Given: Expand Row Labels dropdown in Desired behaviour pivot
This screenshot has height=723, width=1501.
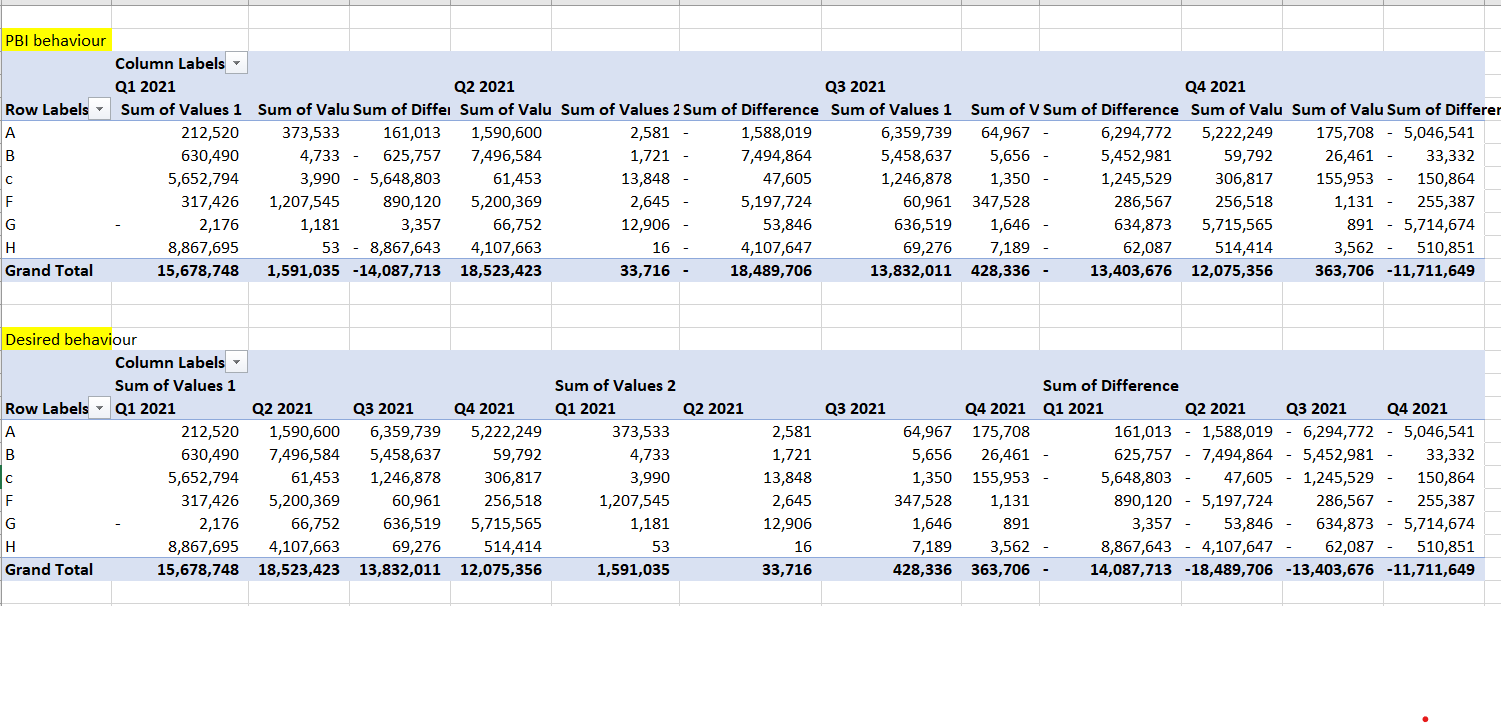Looking at the screenshot, I should click(100, 408).
